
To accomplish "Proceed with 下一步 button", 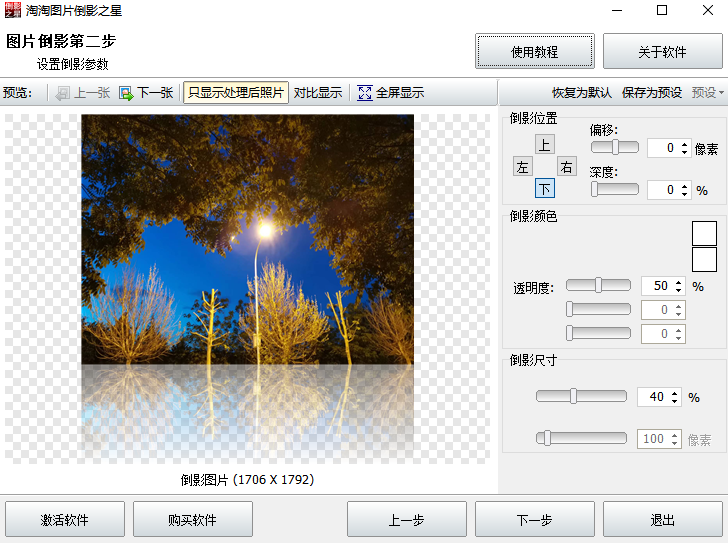I will pyautogui.click(x=534, y=519).
